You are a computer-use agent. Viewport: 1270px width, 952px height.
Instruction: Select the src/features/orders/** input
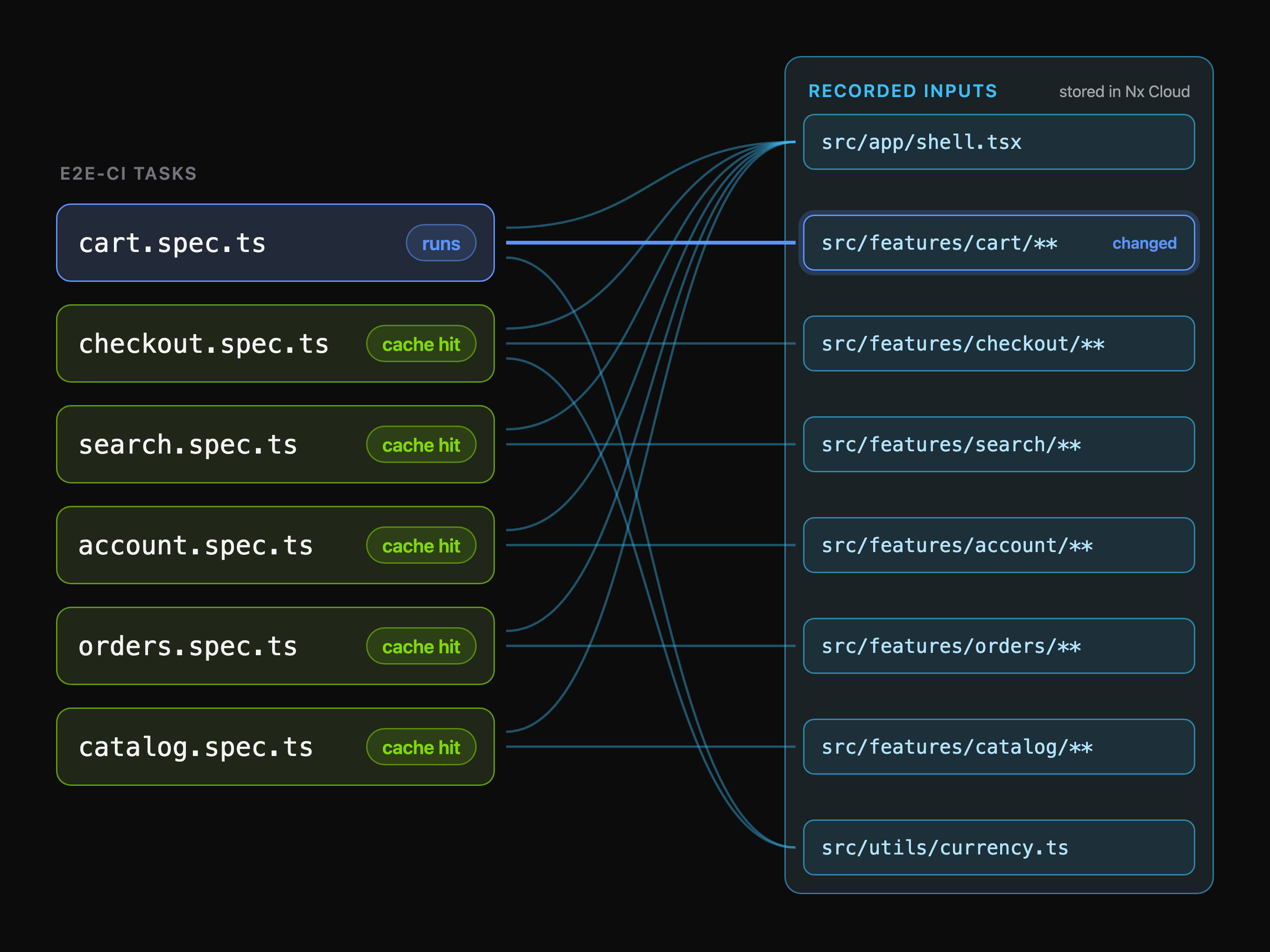tap(999, 646)
